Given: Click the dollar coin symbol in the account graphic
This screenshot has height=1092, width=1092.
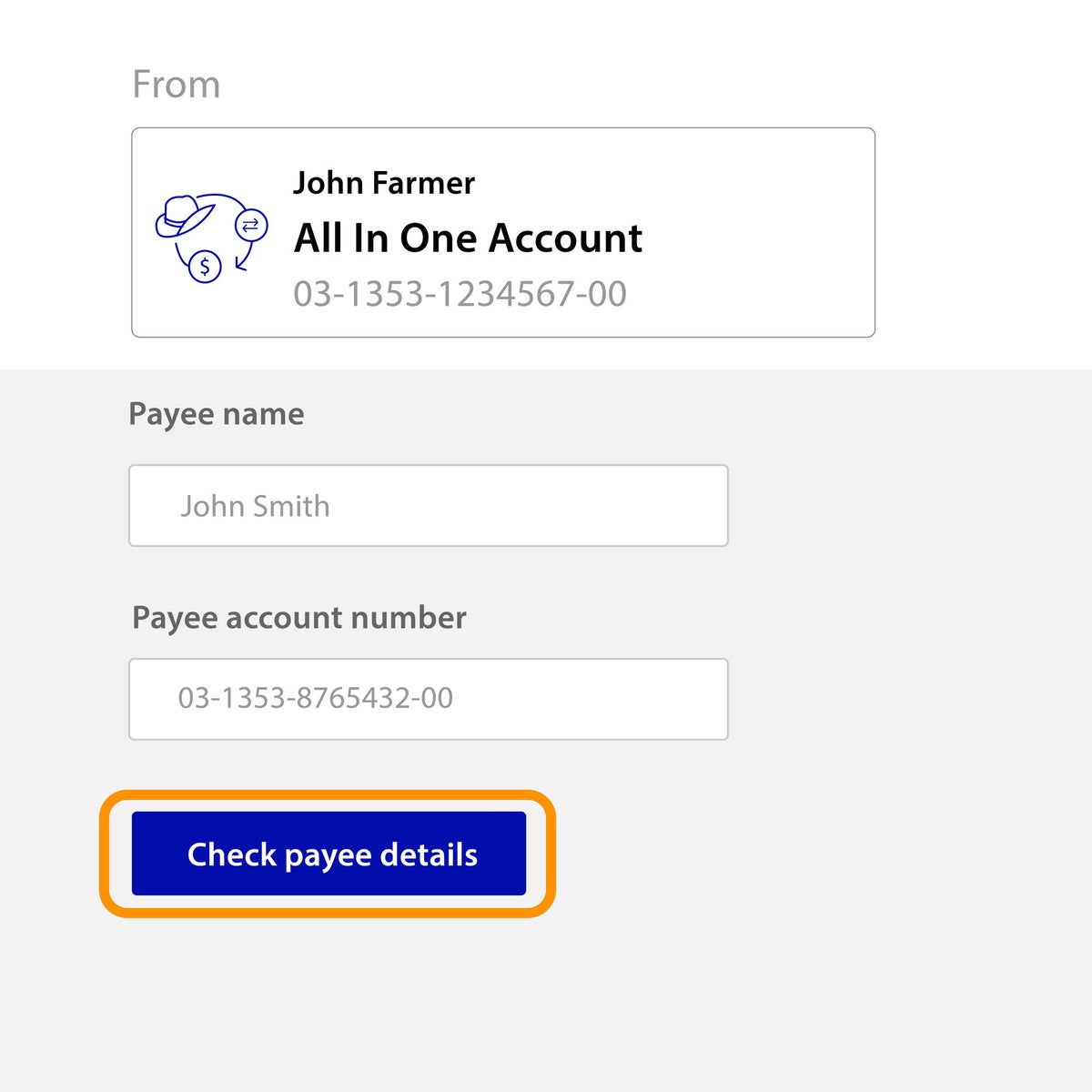Looking at the screenshot, I should (205, 267).
